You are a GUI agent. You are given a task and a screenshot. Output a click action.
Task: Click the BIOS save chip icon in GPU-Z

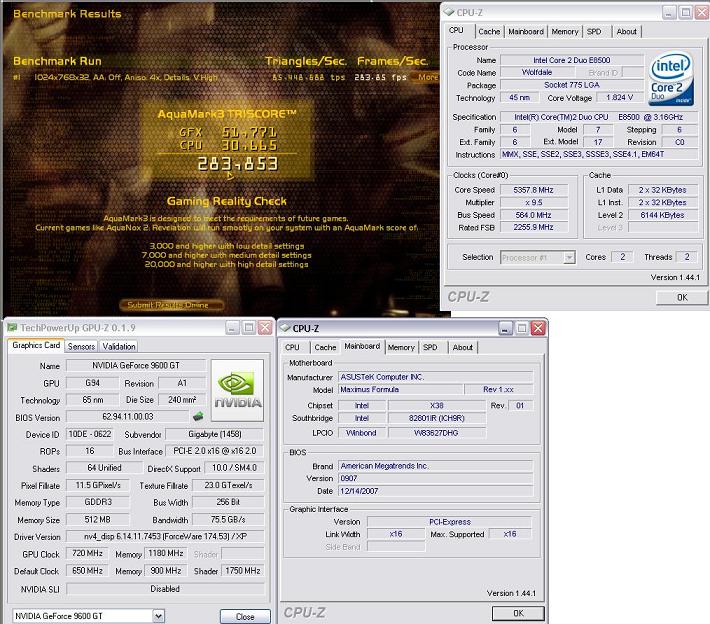point(198,416)
